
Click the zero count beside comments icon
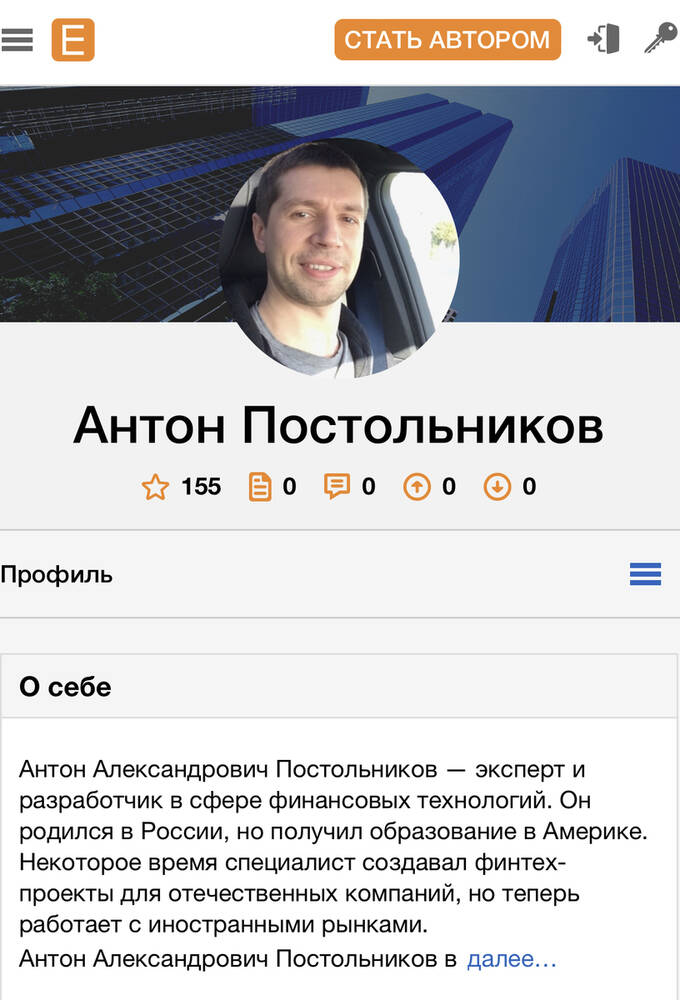pyautogui.click(x=368, y=487)
